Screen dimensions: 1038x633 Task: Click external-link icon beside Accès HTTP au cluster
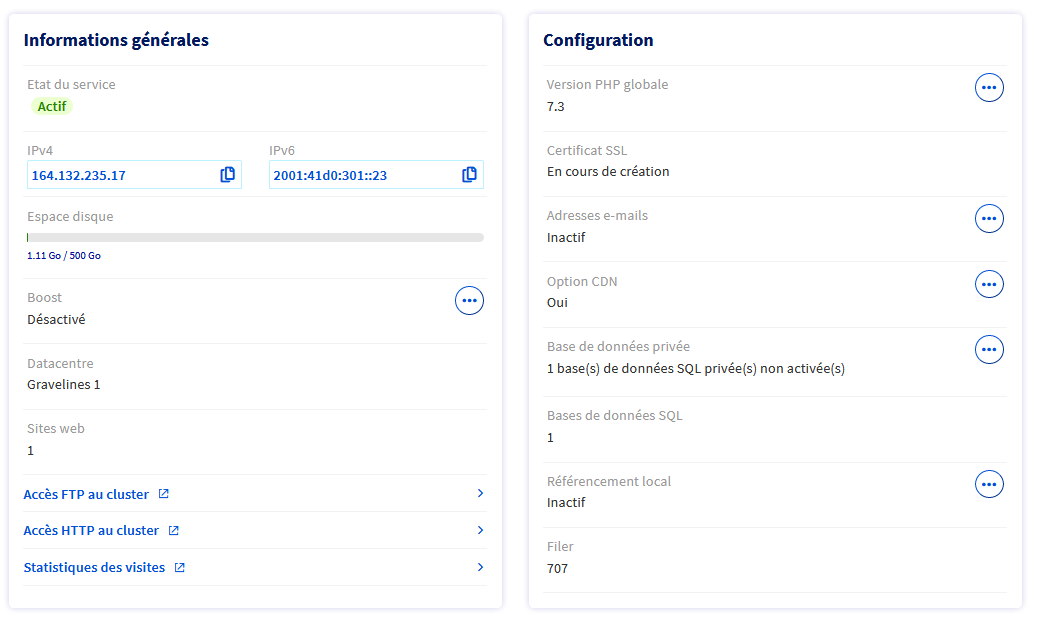point(174,531)
